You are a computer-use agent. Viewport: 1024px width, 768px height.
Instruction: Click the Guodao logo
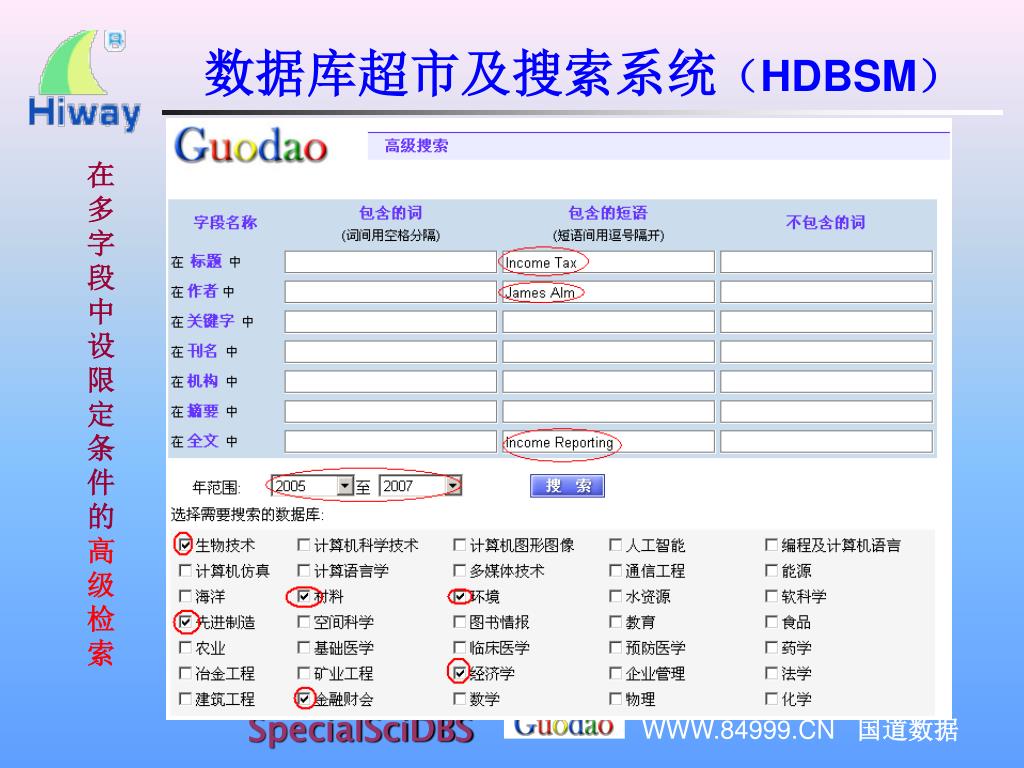click(x=251, y=145)
